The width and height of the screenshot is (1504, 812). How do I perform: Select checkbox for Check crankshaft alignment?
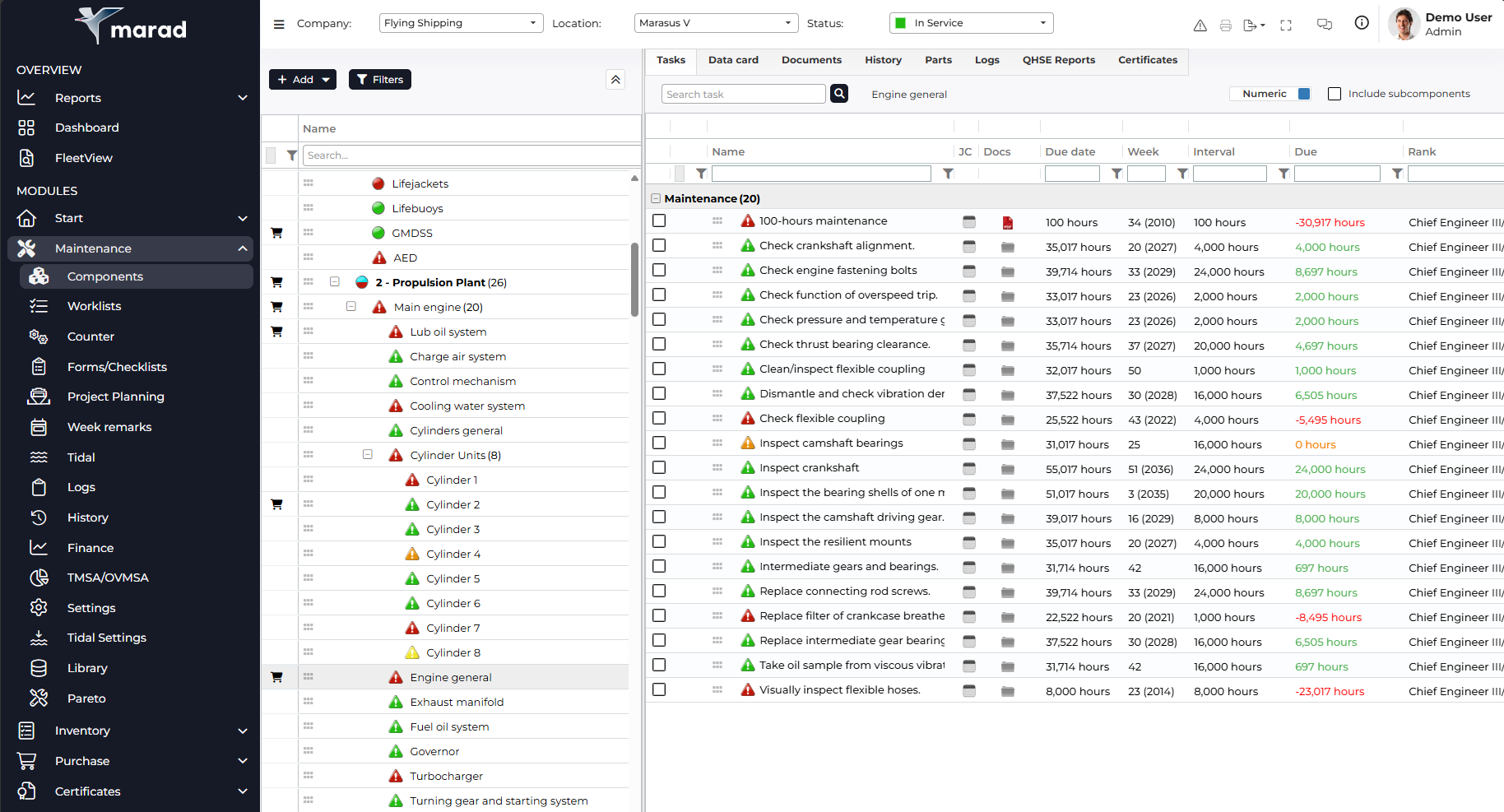click(659, 246)
